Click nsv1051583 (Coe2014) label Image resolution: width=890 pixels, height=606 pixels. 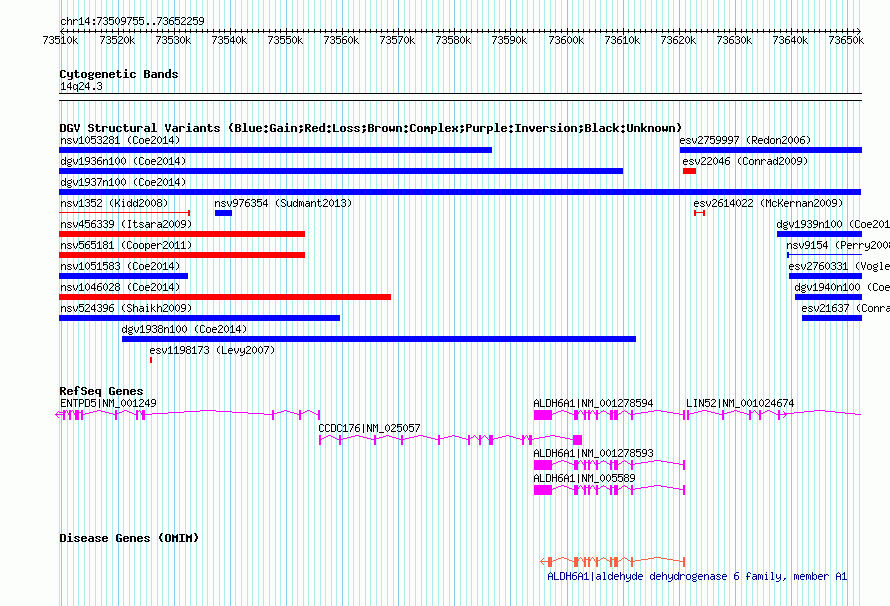(120, 266)
